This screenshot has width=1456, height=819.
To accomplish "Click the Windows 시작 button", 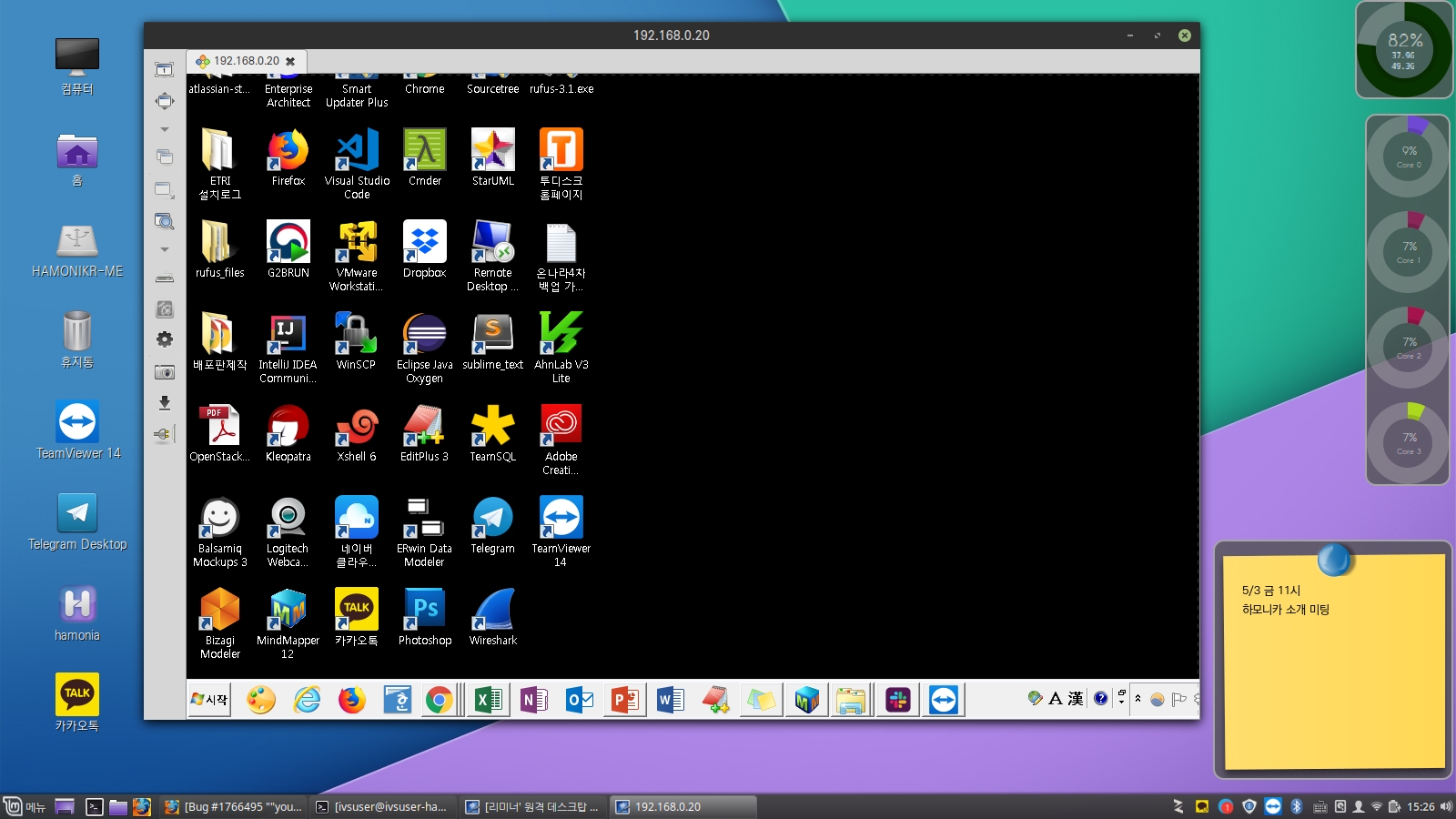I will [209, 700].
